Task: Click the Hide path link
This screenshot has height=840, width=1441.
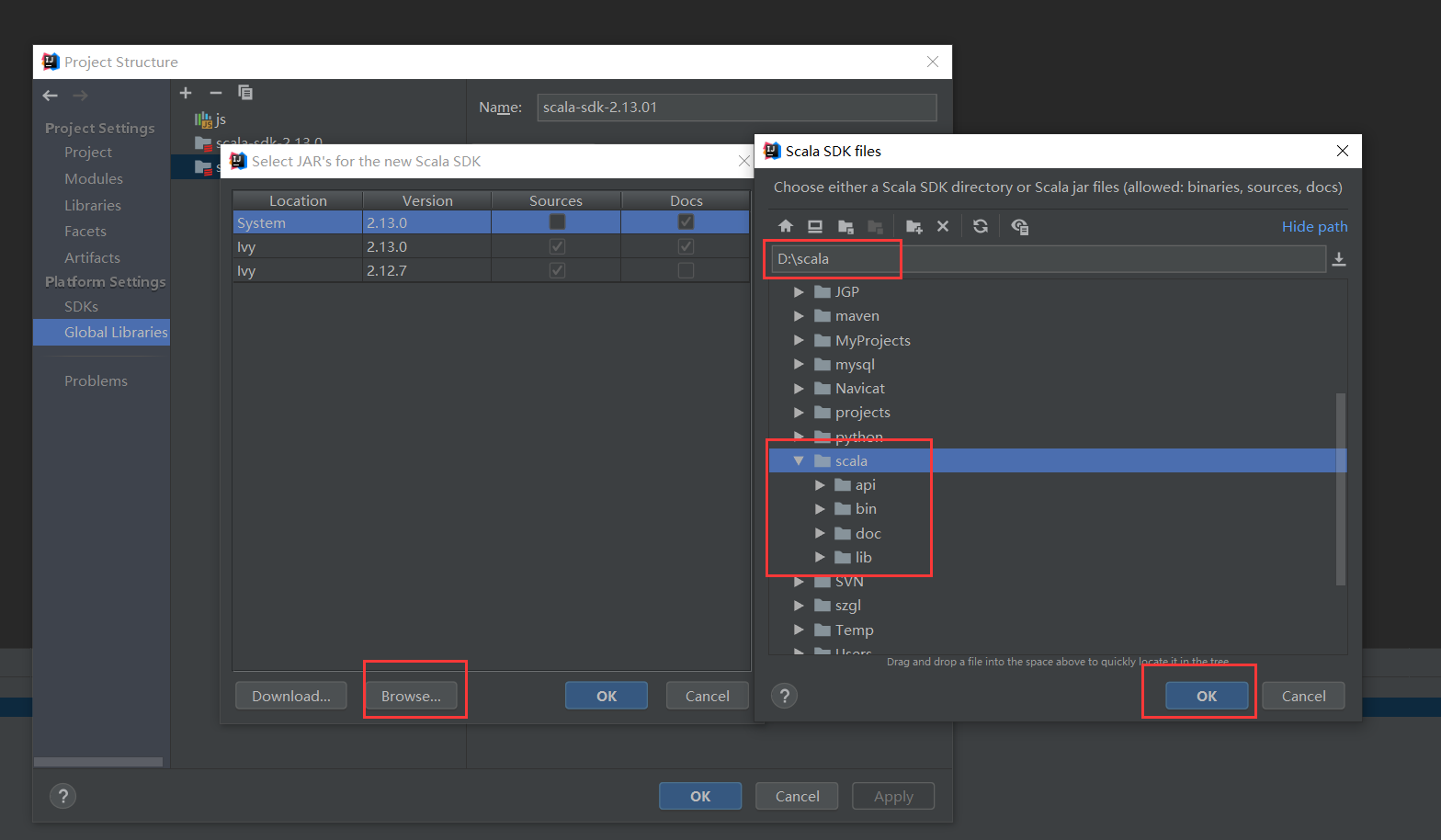Action: tap(1314, 227)
